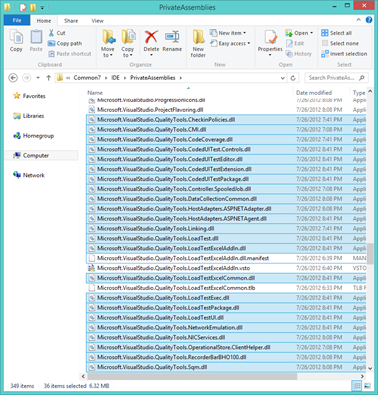The width and height of the screenshot is (378, 395).
Task: Open the File tab
Action: tap(17, 20)
